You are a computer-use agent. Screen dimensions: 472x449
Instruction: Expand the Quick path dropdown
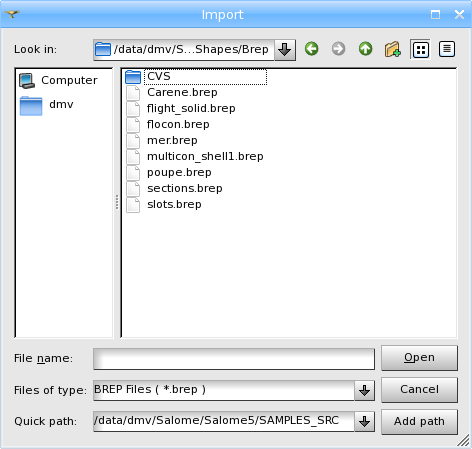pos(364,421)
